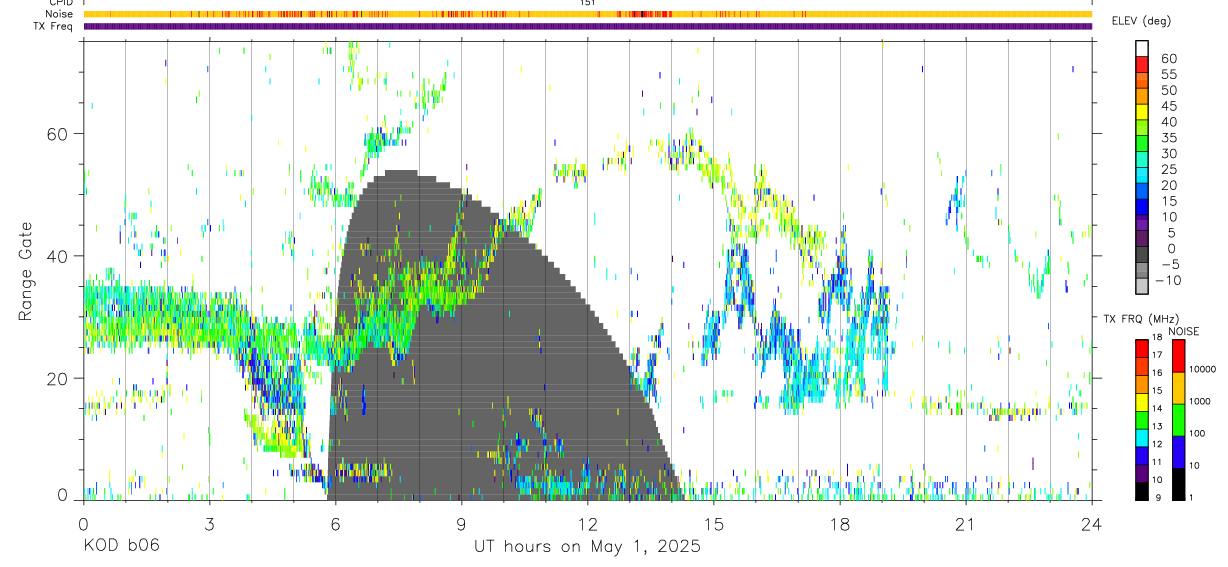Click the black bottom segment of NOISE bar

(x=1178, y=483)
